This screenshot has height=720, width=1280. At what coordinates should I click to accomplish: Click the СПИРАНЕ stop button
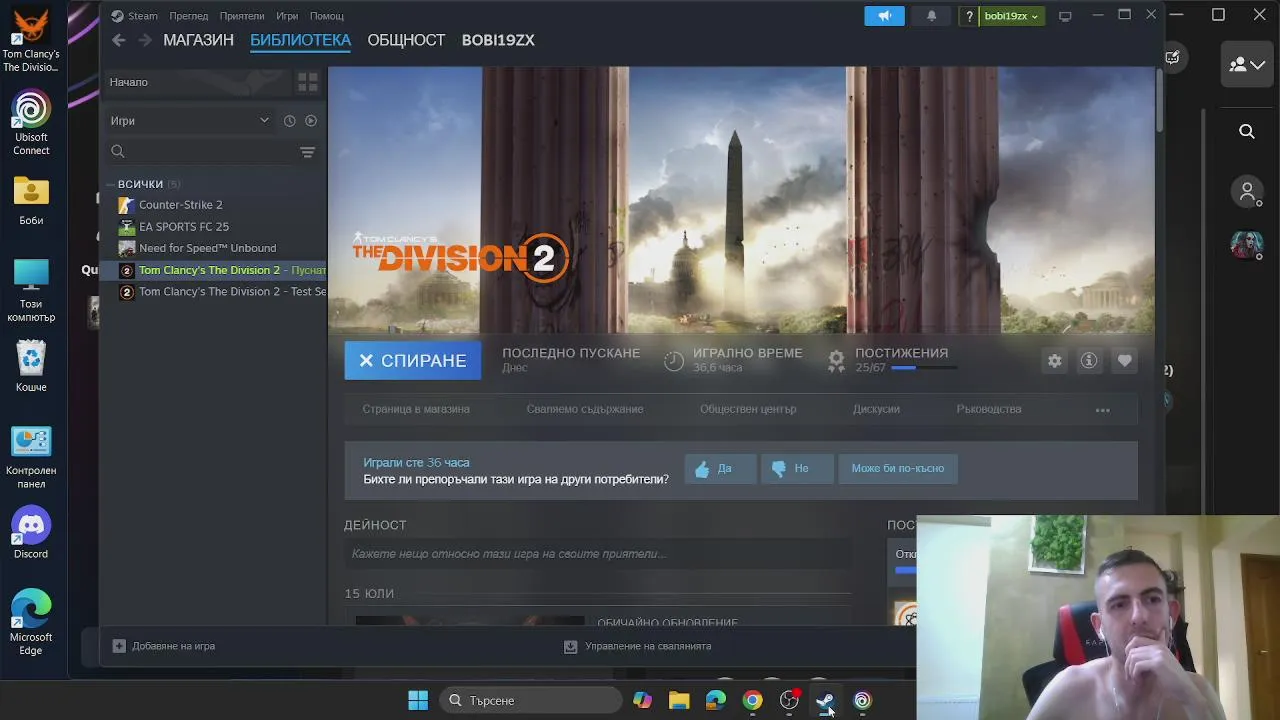click(x=412, y=361)
